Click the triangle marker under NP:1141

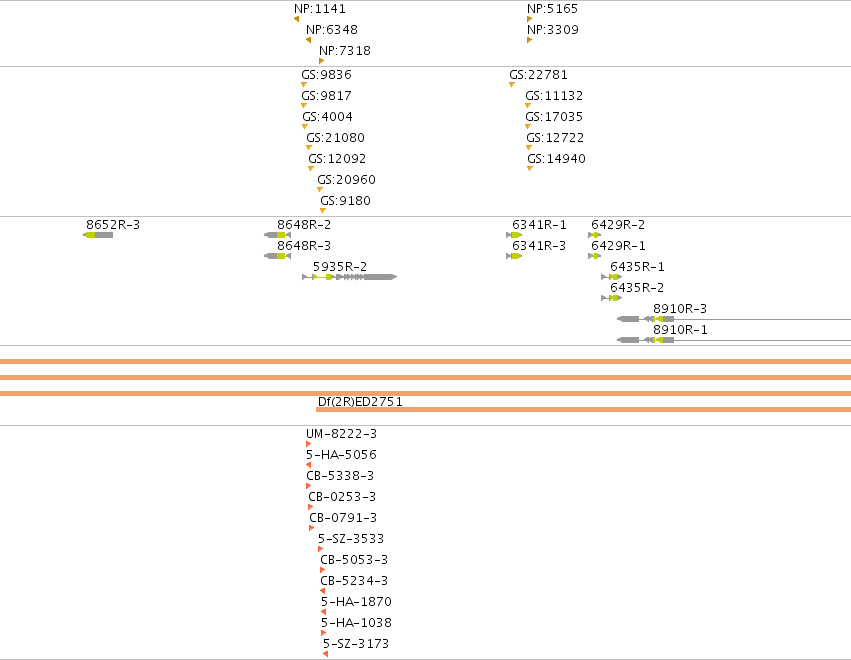tap(296, 20)
